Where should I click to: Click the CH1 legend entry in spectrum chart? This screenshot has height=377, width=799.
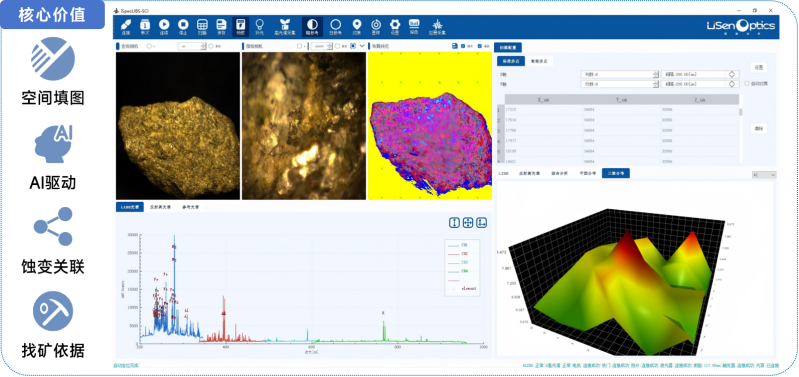pyautogui.click(x=459, y=245)
